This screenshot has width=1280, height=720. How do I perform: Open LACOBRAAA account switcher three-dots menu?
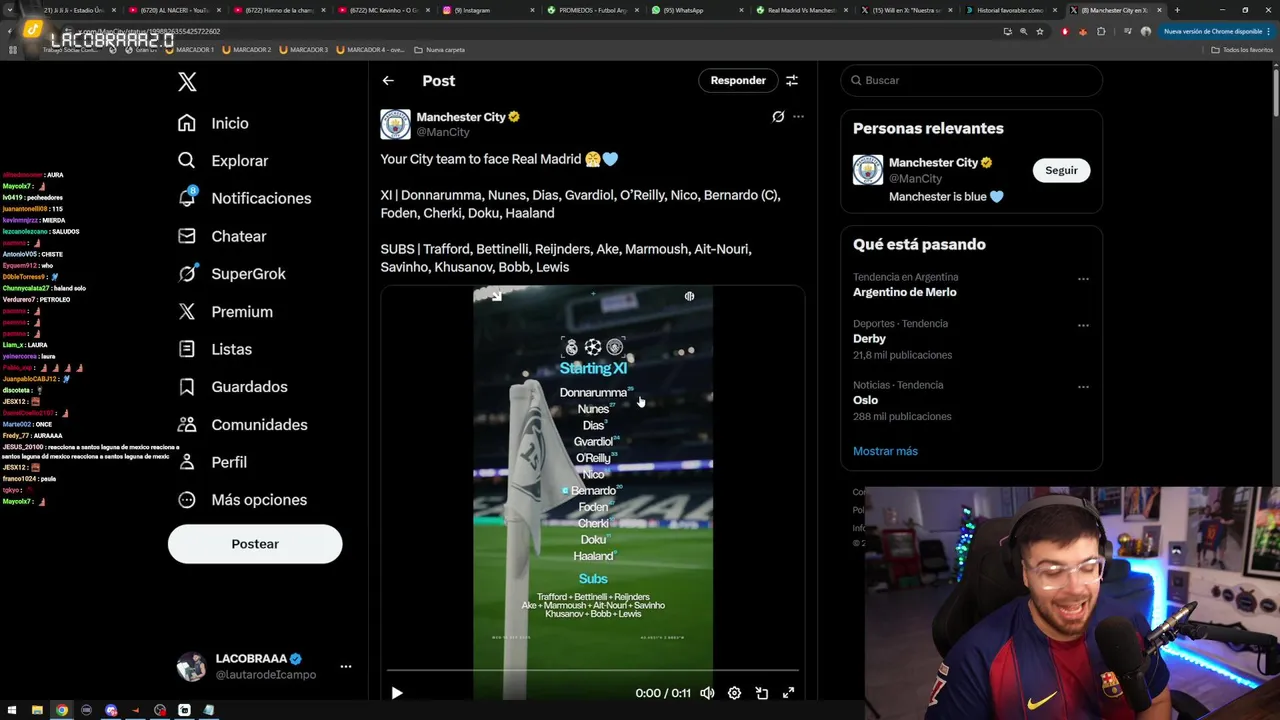[345, 666]
